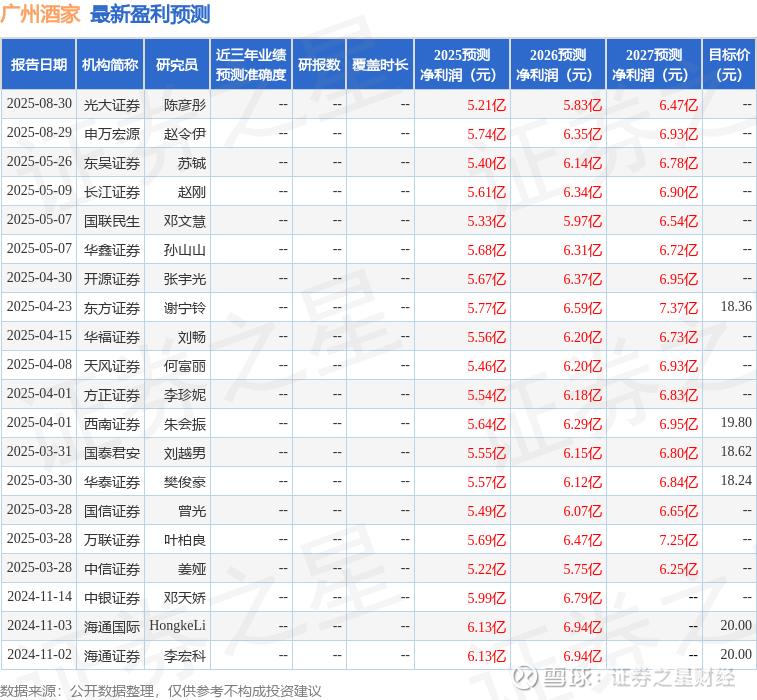Click the 中银证券 institution cell
The height and width of the screenshot is (700, 757).
pos(112,598)
